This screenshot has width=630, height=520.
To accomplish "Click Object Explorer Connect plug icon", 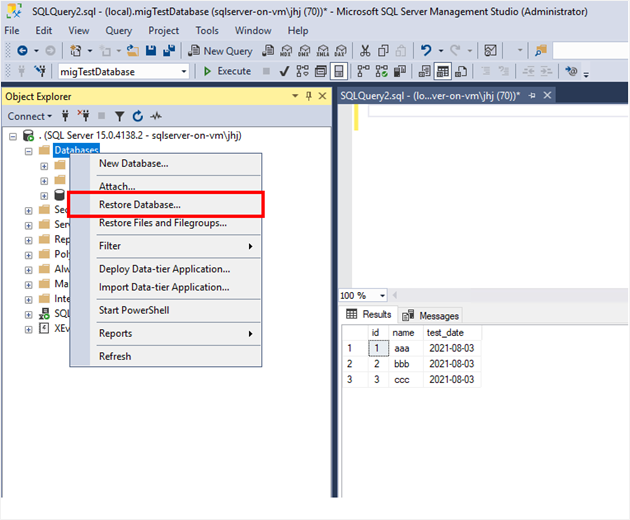I will click(x=65, y=116).
